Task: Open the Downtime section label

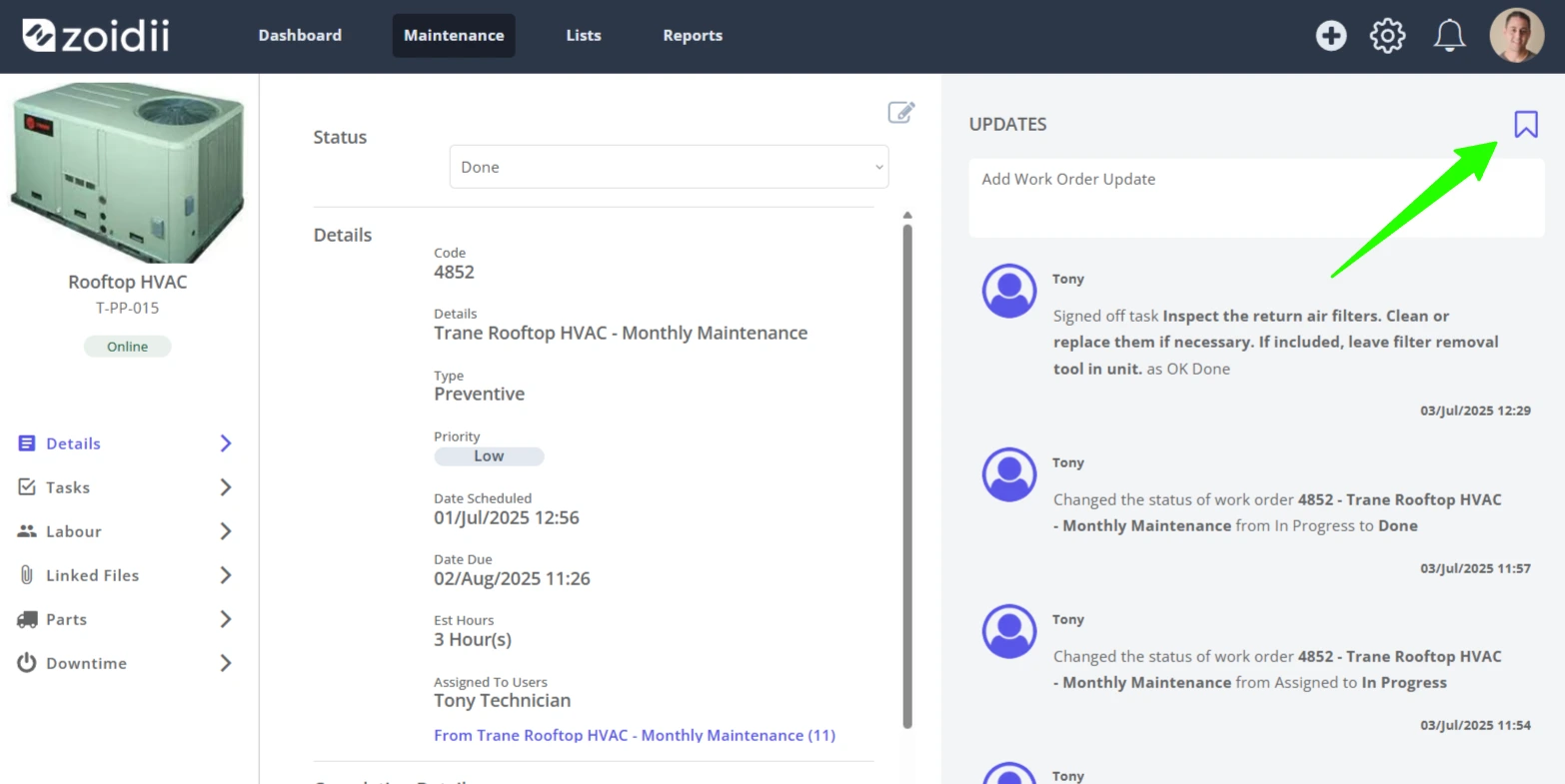Action: (86, 663)
